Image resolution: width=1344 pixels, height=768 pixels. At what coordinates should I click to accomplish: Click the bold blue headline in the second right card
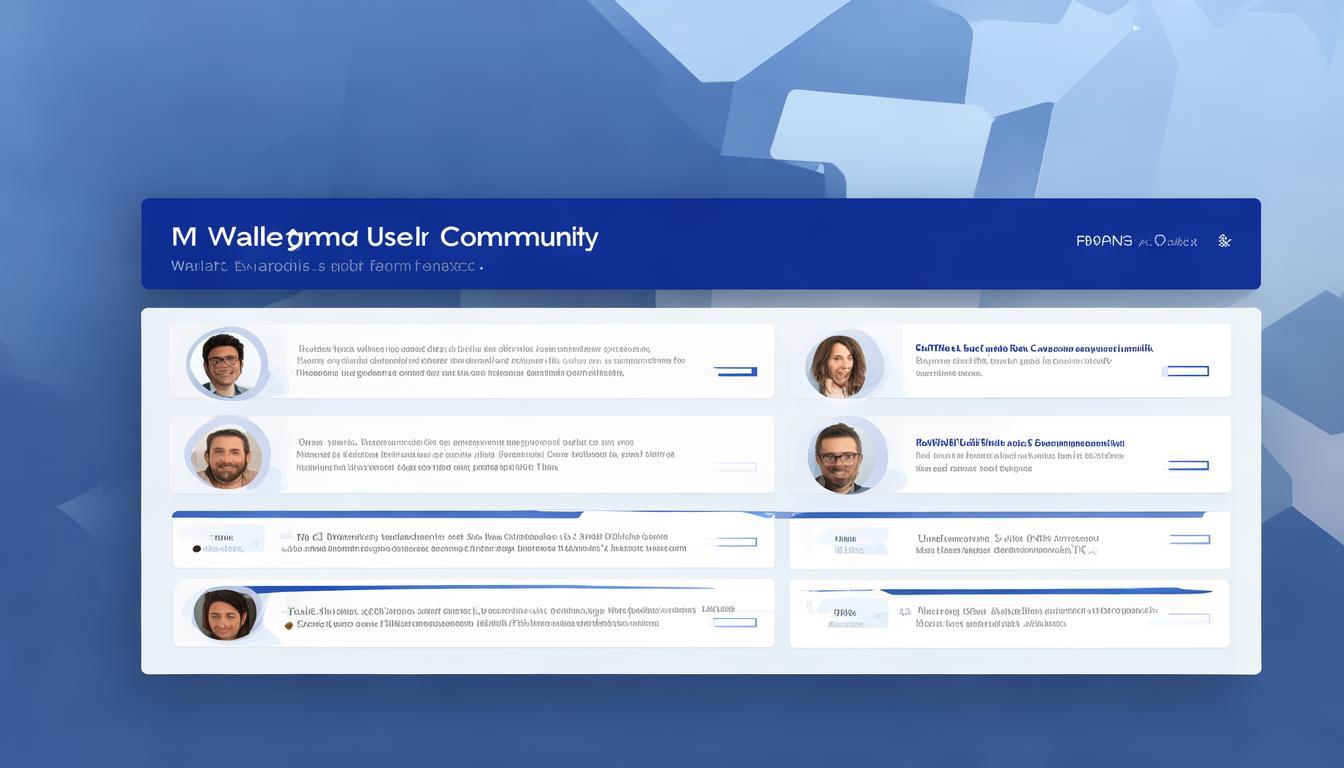coord(1019,442)
